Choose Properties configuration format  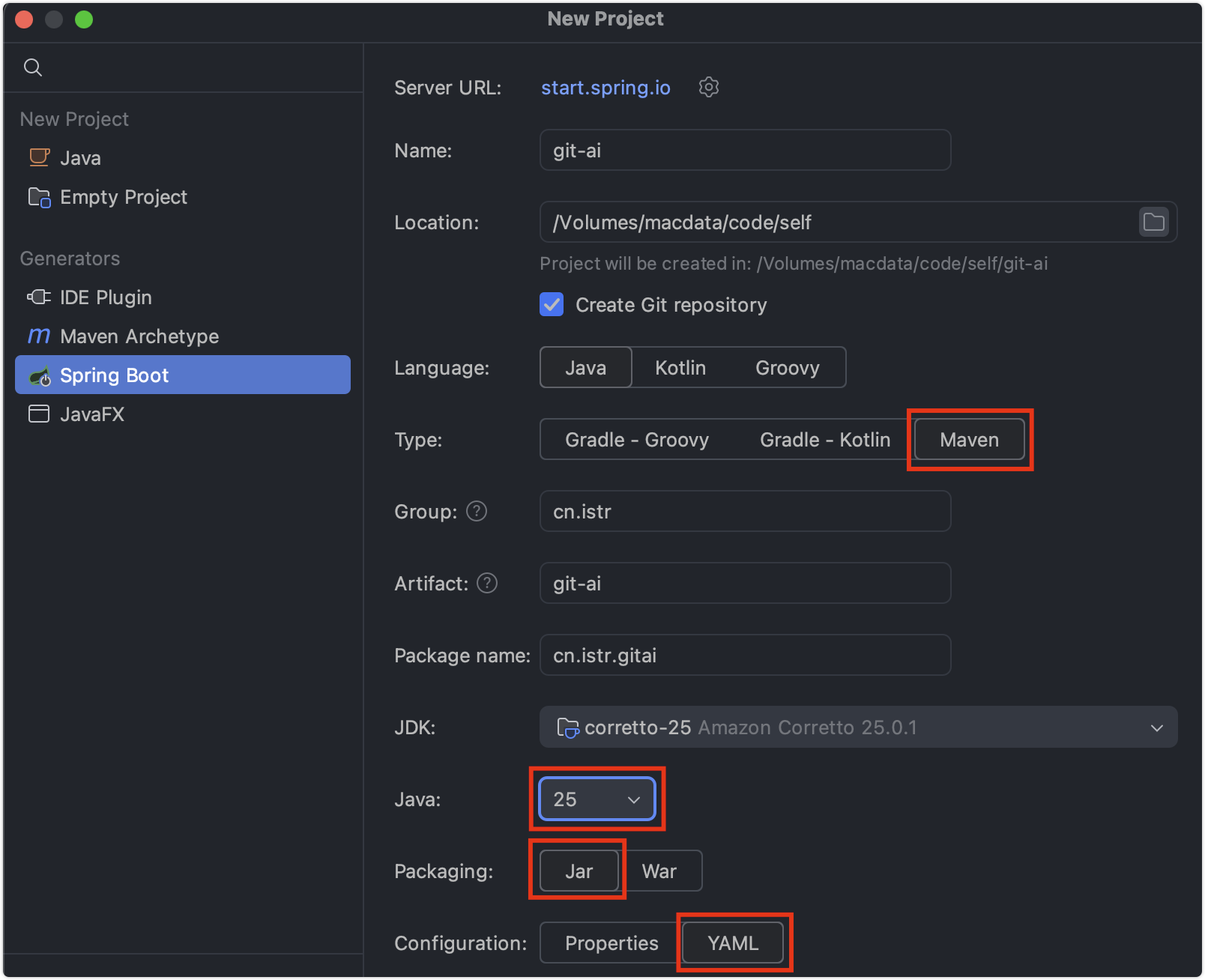[611, 943]
